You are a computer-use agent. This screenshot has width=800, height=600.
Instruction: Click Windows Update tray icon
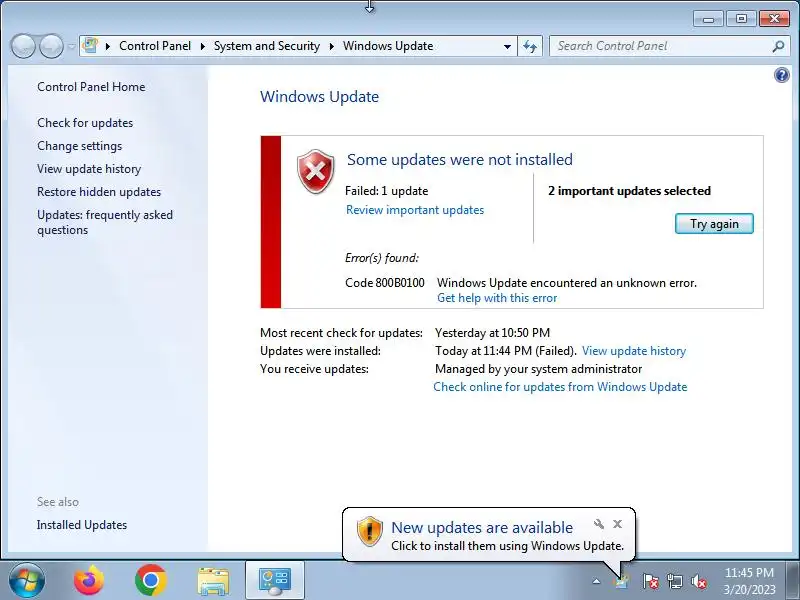(x=621, y=581)
